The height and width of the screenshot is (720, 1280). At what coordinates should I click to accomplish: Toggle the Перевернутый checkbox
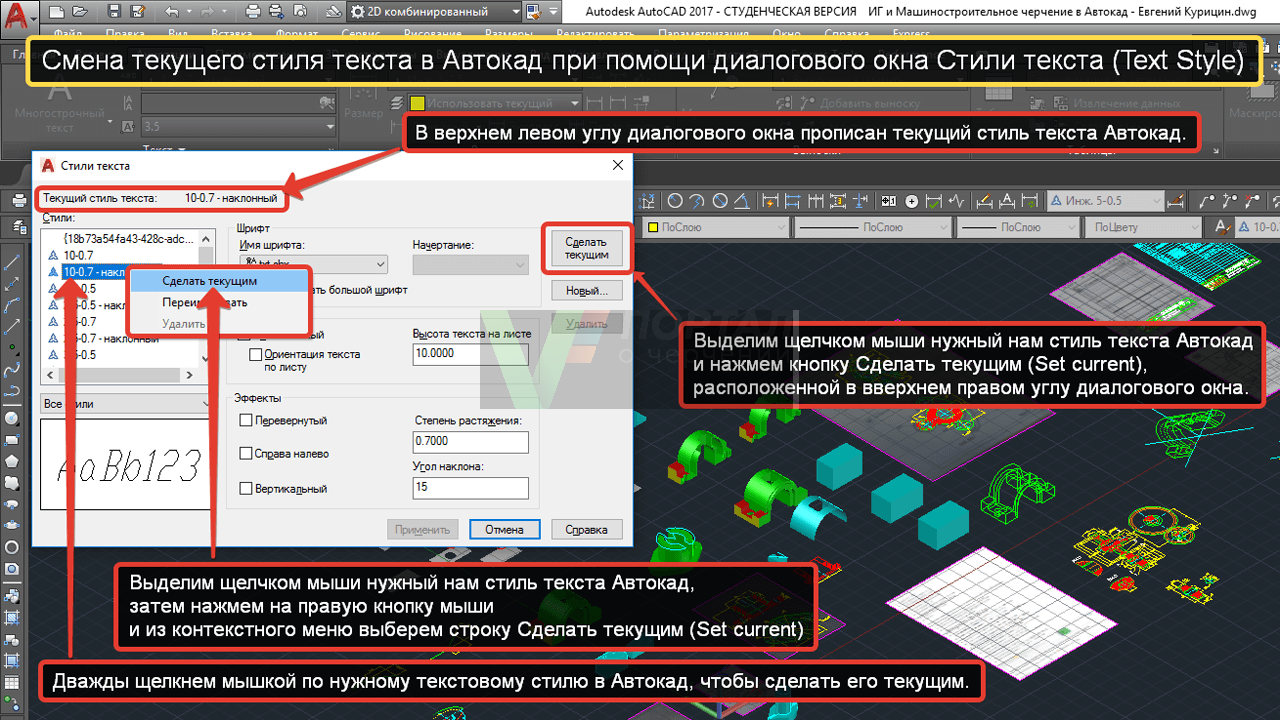(x=247, y=421)
